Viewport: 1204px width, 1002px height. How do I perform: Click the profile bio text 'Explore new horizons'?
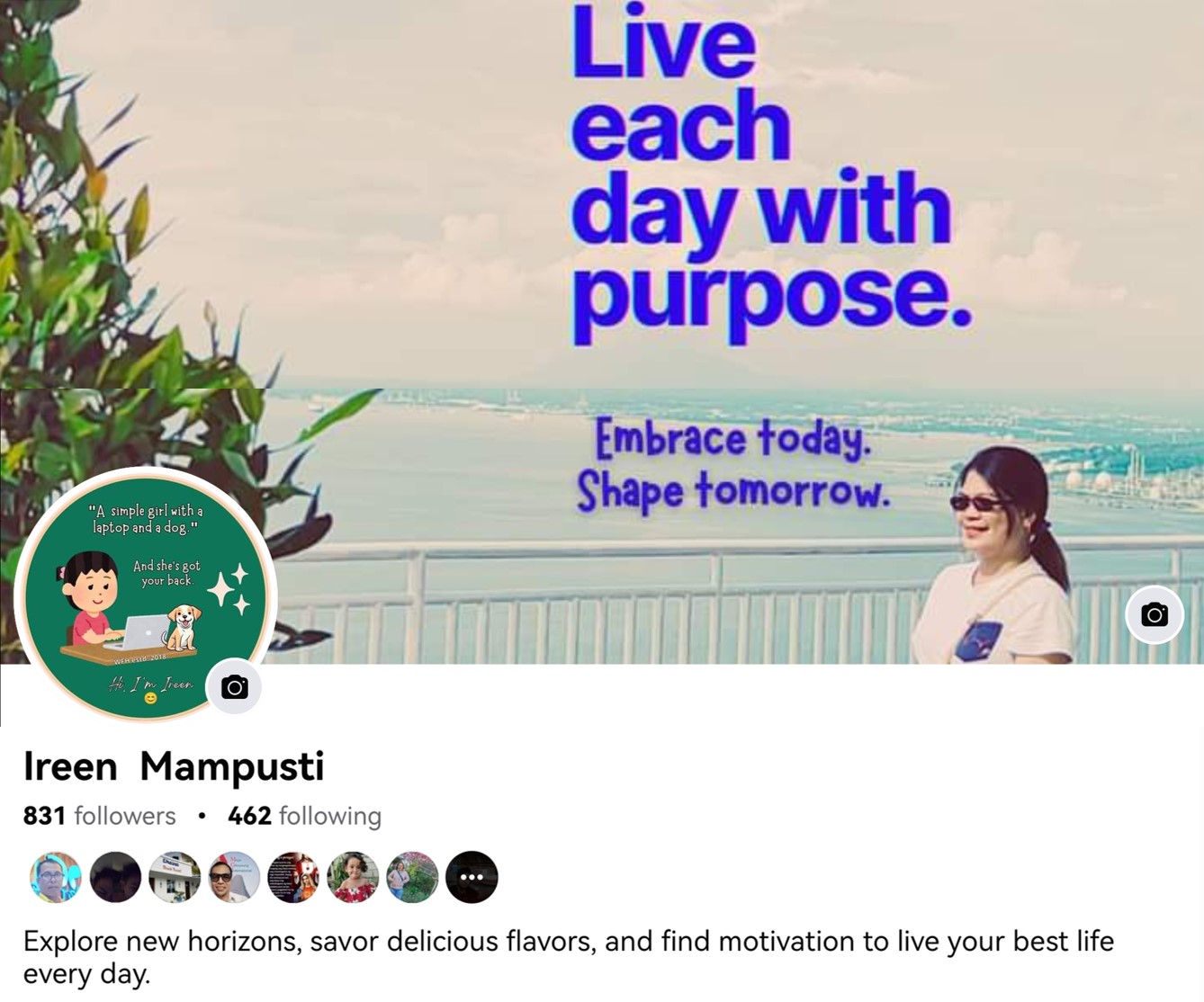569,957
